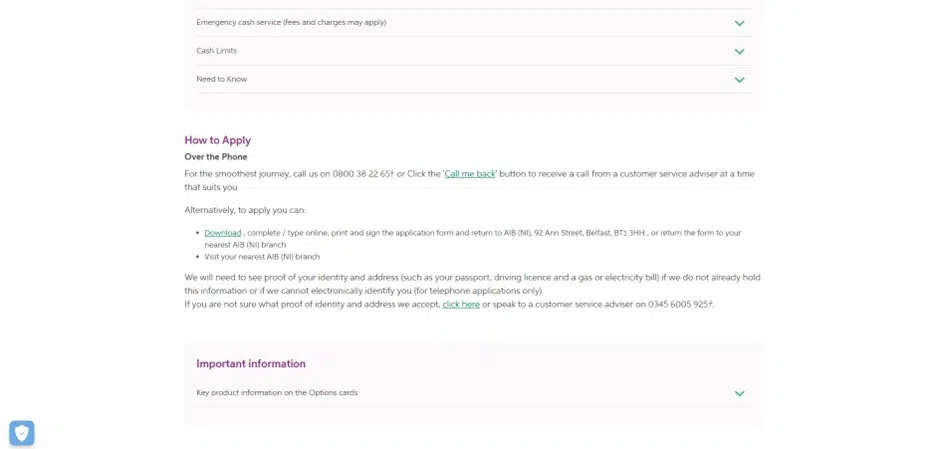Expand the Need to Know row label
Screen dimensions: 941x449
[x=221, y=79]
